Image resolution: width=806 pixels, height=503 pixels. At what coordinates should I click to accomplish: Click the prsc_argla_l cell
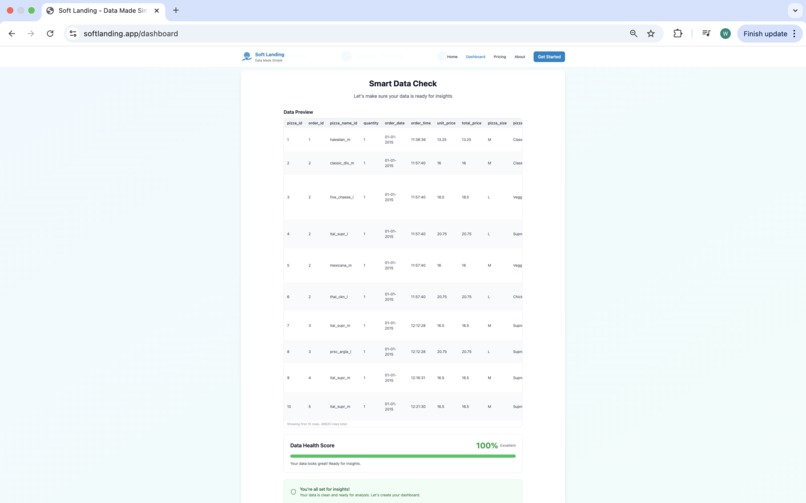(x=340, y=352)
